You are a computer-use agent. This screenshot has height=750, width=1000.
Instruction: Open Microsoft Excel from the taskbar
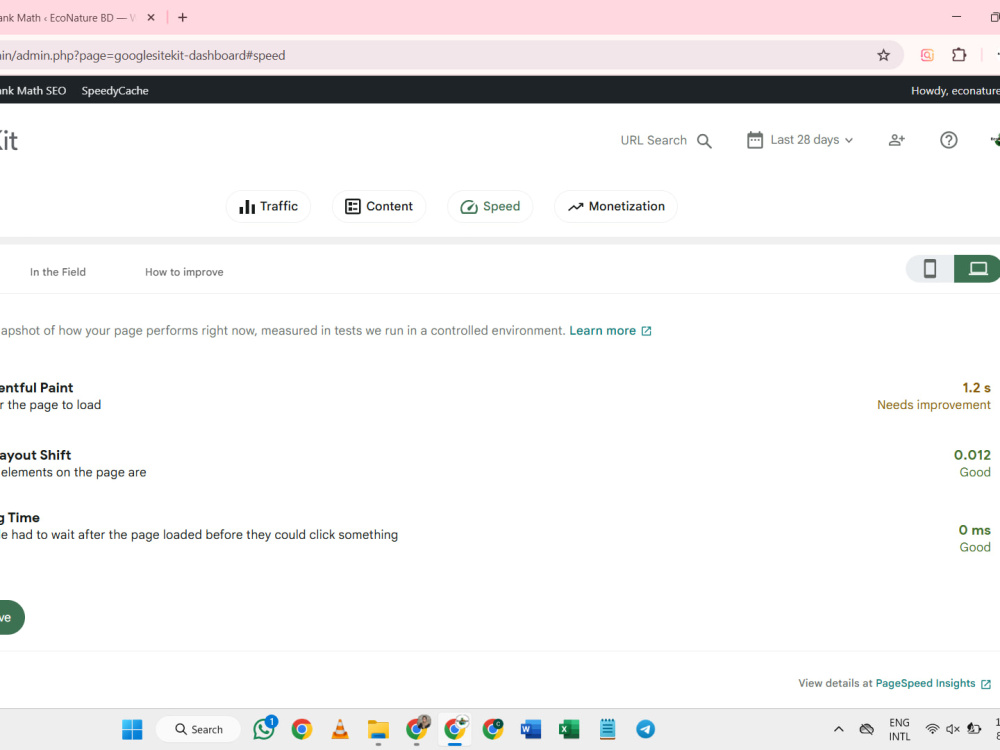(569, 729)
